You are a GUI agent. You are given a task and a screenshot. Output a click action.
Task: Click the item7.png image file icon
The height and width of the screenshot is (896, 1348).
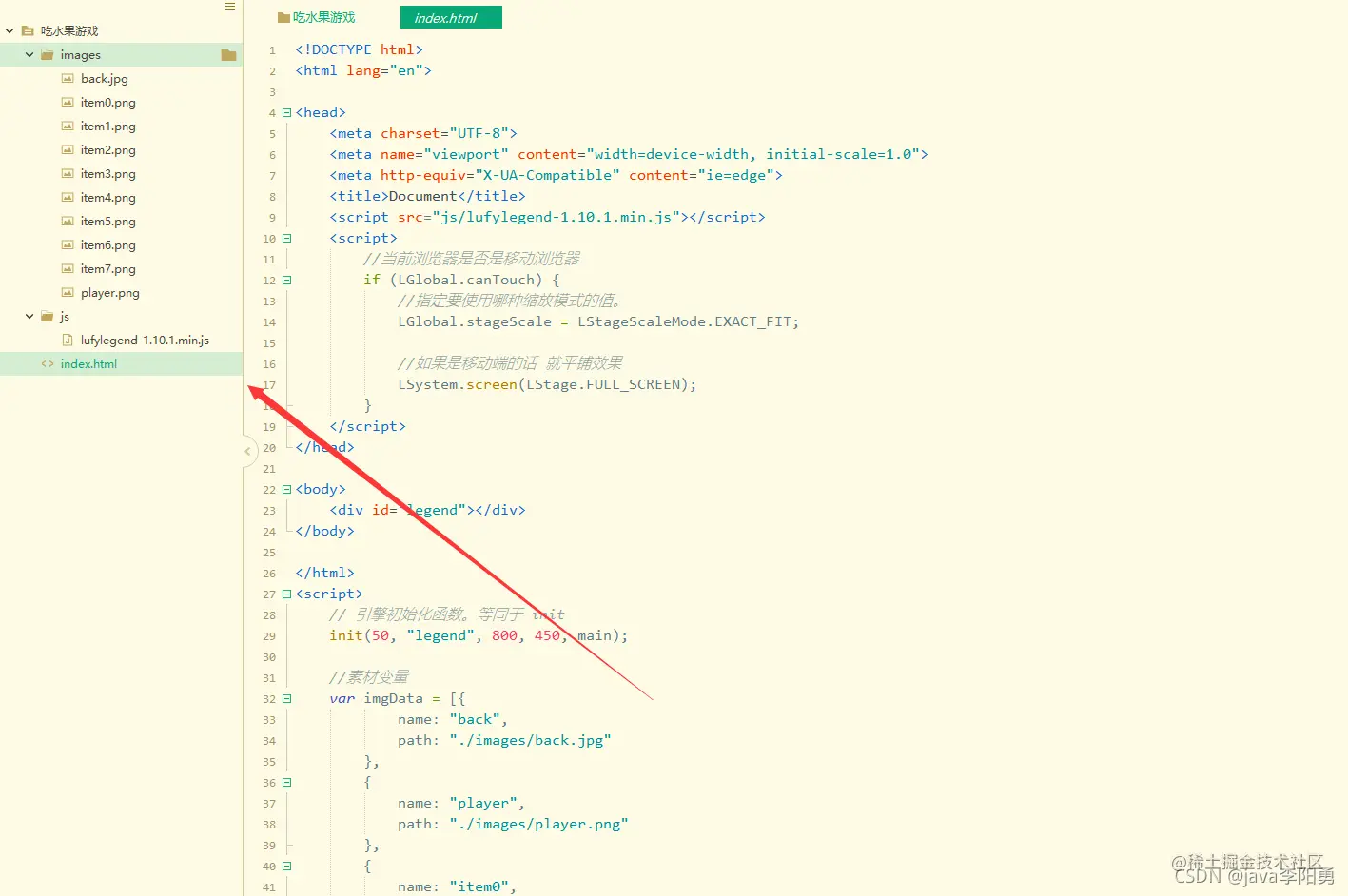(x=68, y=269)
